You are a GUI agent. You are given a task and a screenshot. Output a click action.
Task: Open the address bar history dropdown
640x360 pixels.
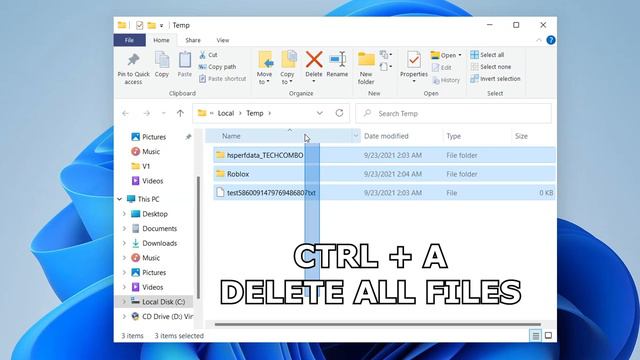[320, 113]
